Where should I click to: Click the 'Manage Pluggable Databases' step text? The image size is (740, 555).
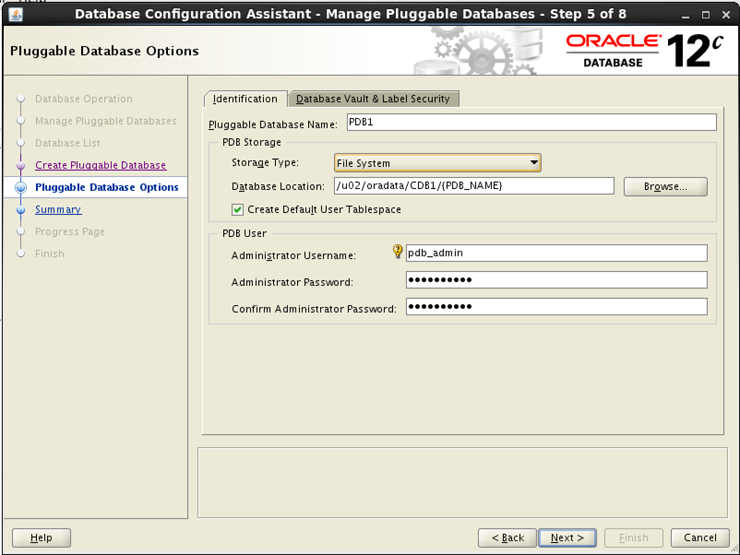(x=106, y=121)
